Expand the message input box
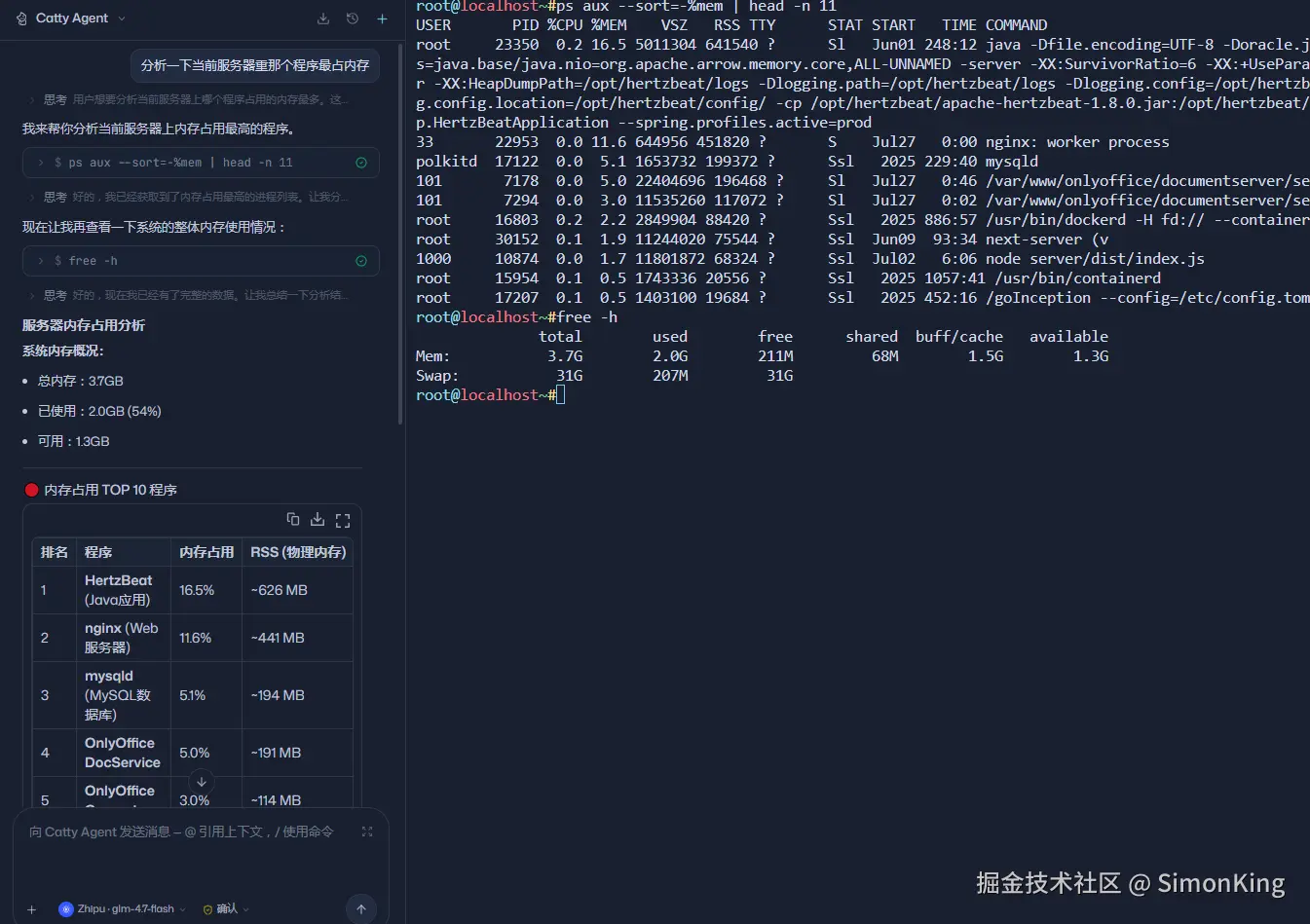Image resolution: width=1310 pixels, height=924 pixels. [367, 832]
